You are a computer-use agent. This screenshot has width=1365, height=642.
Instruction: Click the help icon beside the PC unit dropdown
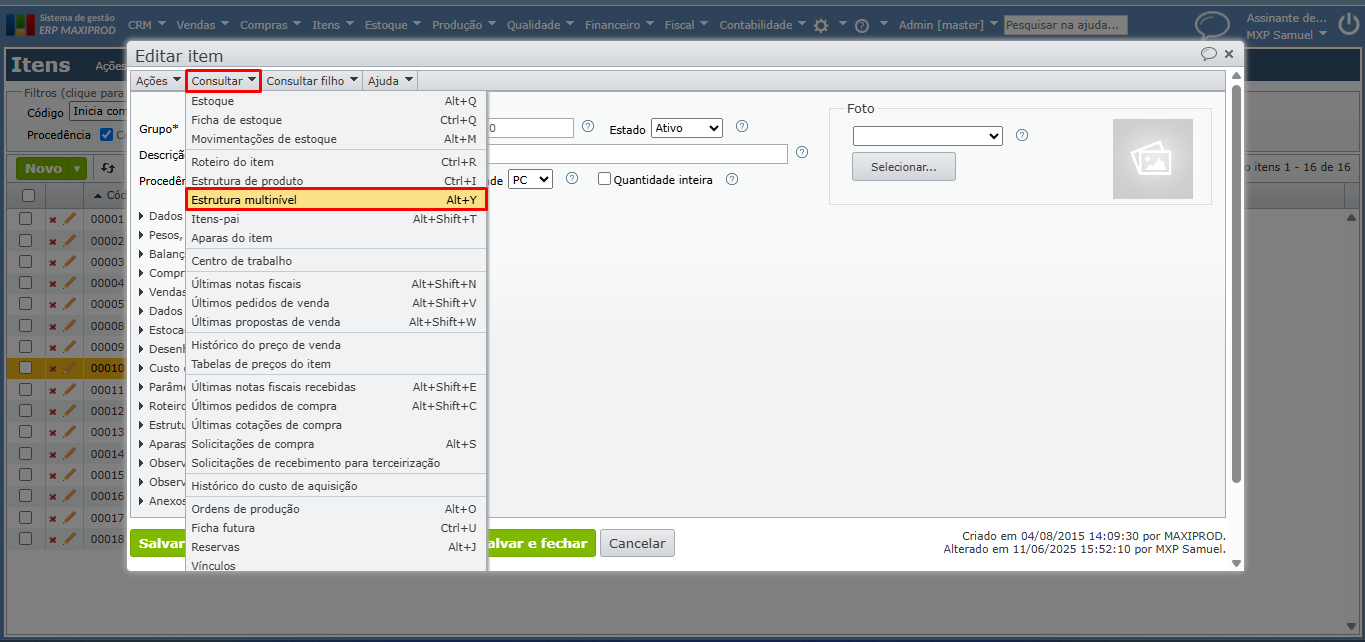click(x=572, y=179)
